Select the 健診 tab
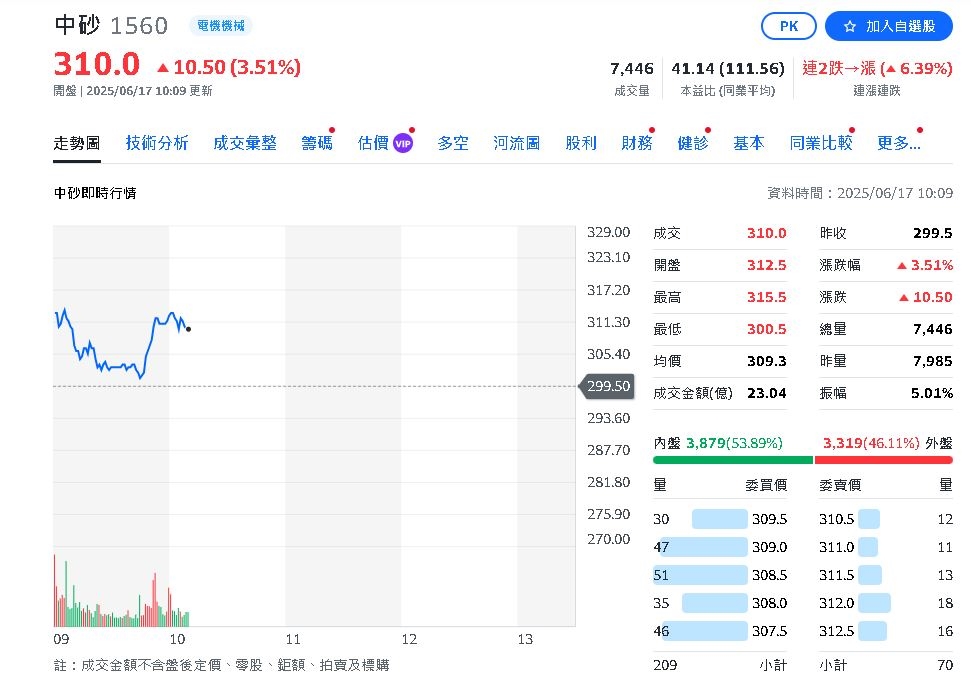Screen dimensions: 971x688 [692, 143]
